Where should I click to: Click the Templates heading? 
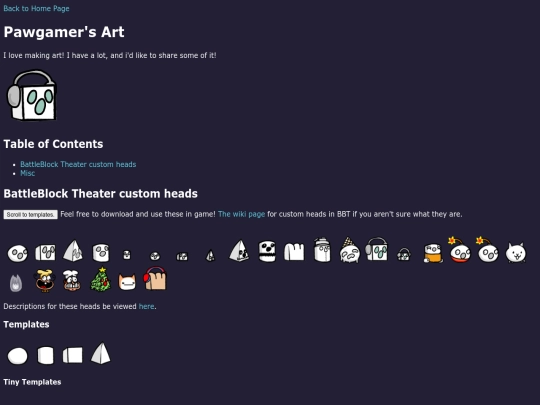point(26,324)
